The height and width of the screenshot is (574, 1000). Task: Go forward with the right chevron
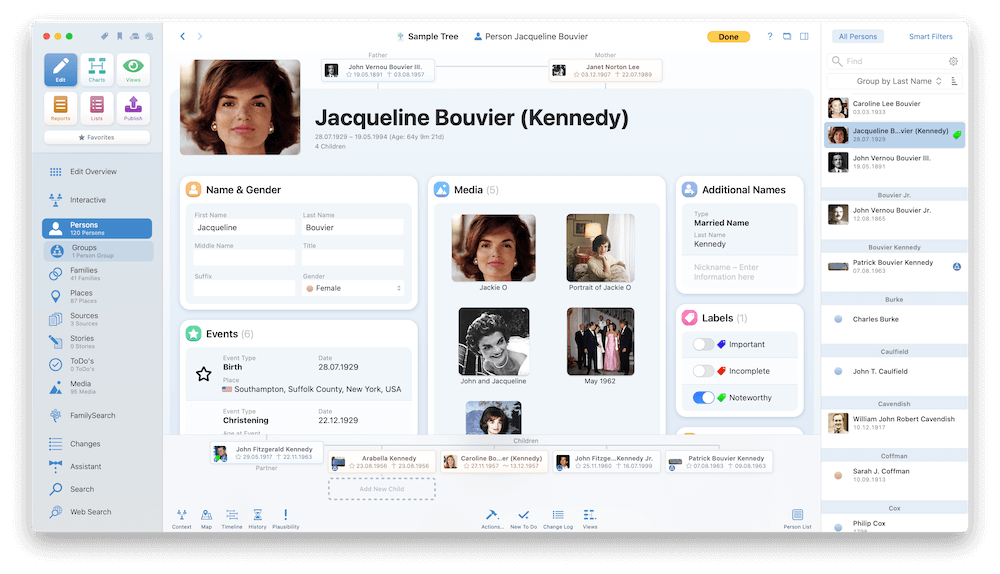click(200, 36)
